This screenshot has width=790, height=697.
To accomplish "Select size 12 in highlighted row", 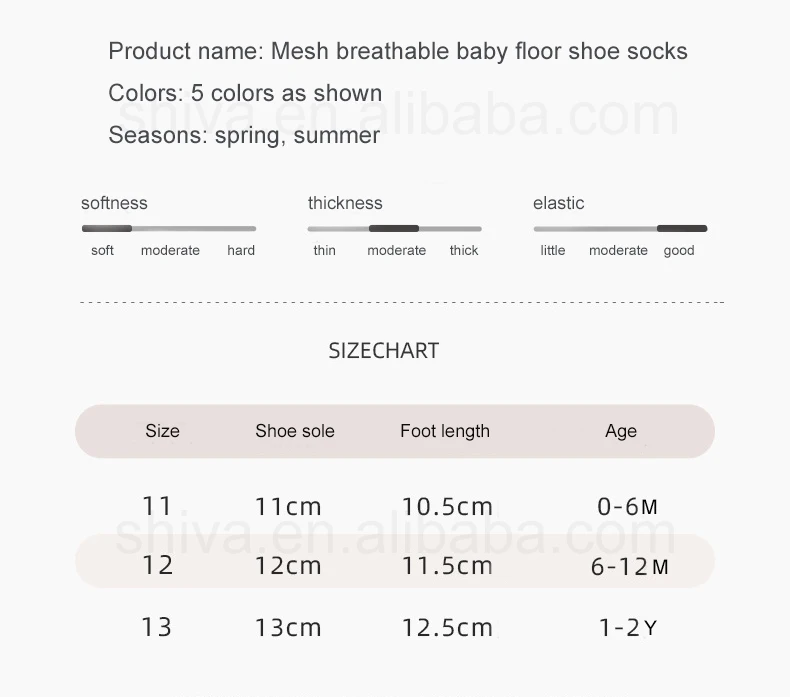I will [x=158, y=565].
